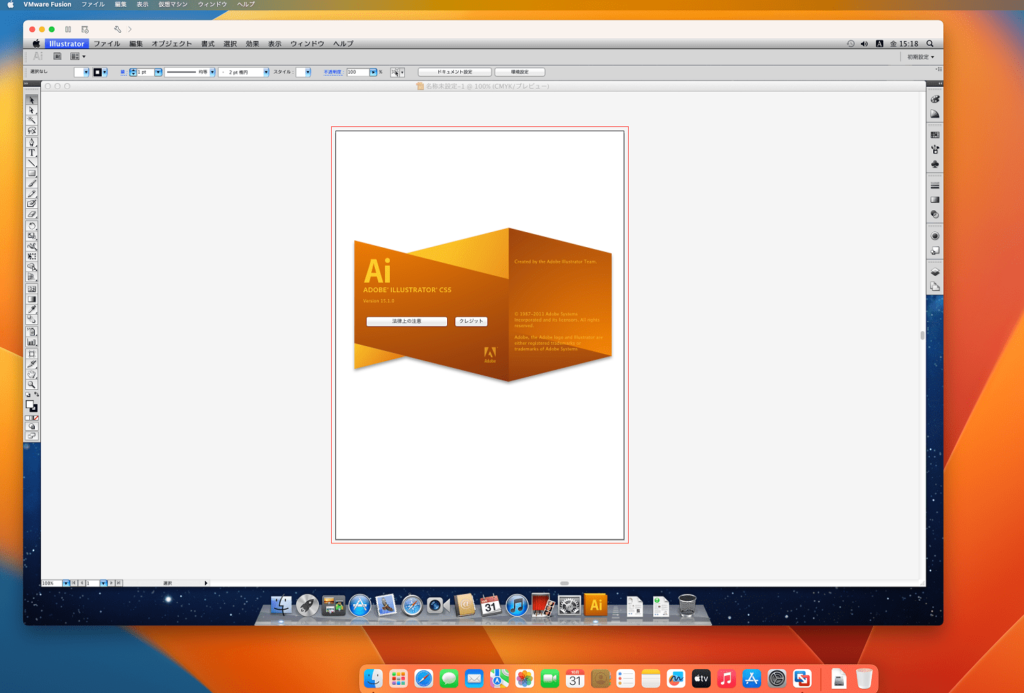The width and height of the screenshot is (1024, 693).
Task: Select the Zoom tool magnifier
Action: (31, 385)
